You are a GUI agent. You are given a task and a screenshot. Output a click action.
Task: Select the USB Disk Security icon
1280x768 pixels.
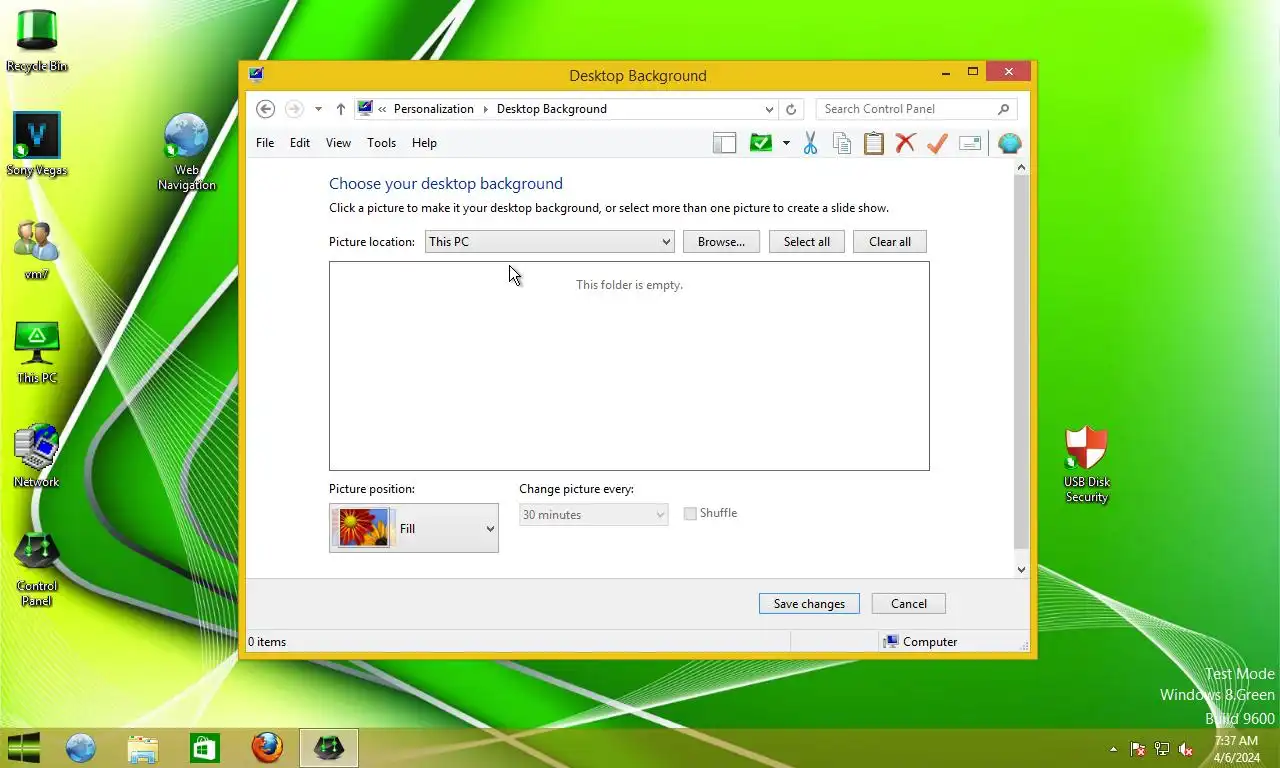click(1087, 464)
